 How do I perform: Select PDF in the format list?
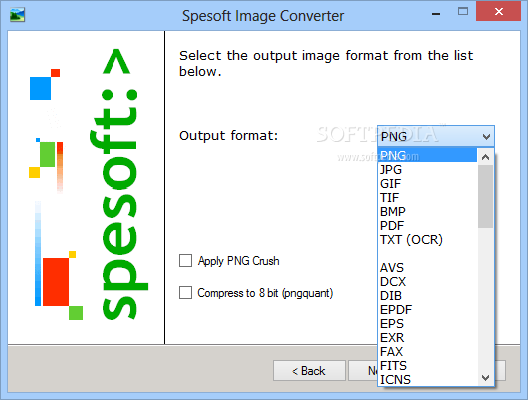(x=428, y=225)
